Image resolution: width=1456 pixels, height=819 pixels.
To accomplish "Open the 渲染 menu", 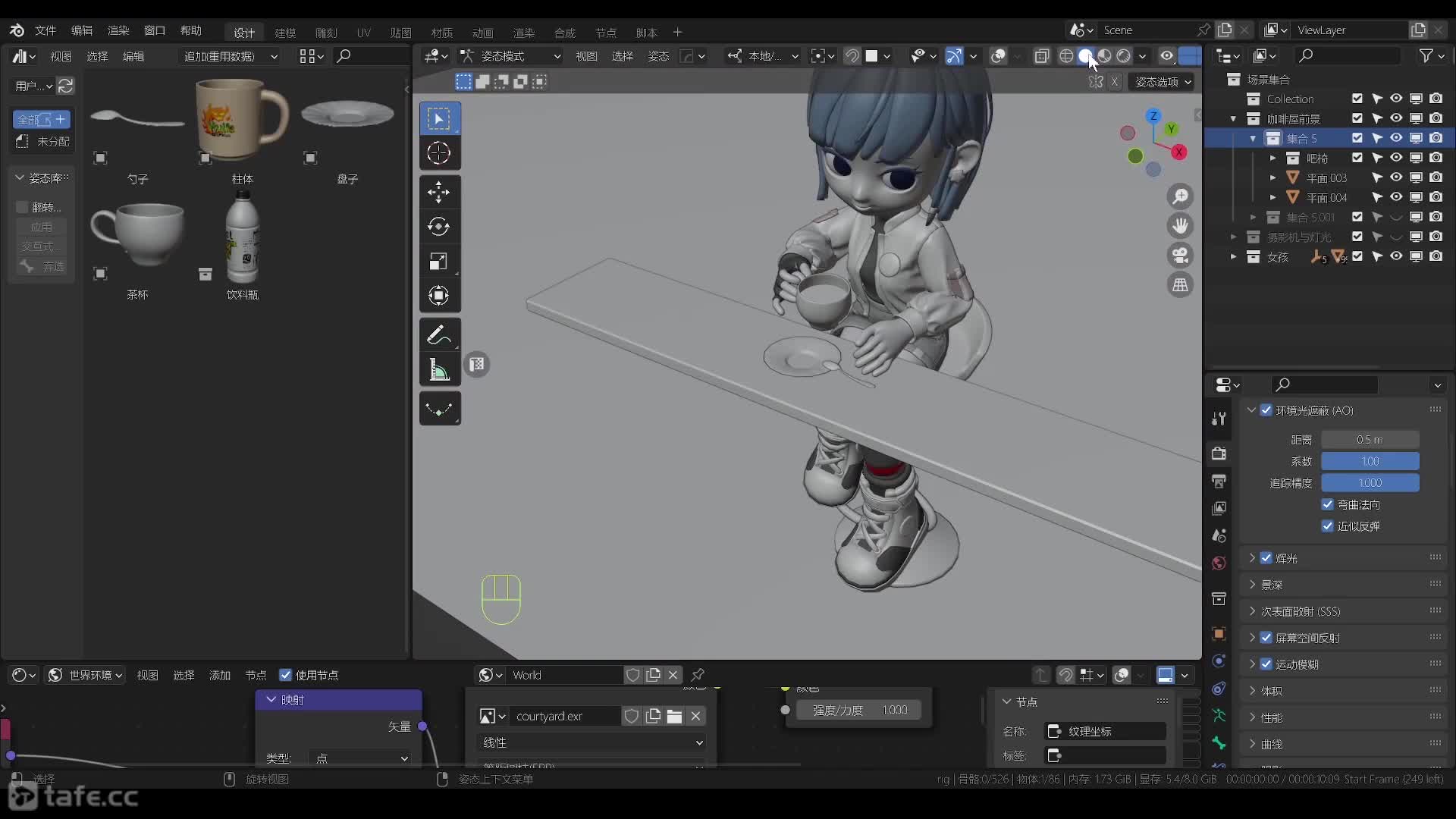I will coord(118,30).
